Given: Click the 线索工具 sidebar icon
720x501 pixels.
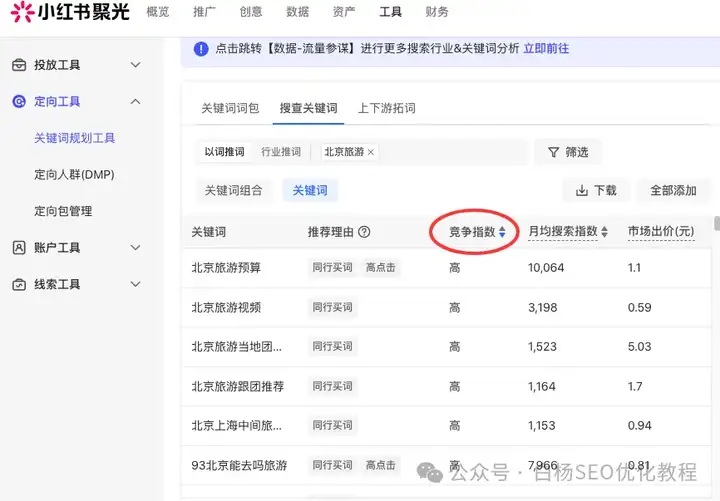Looking at the screenshot, I should (x=19, y=285).
